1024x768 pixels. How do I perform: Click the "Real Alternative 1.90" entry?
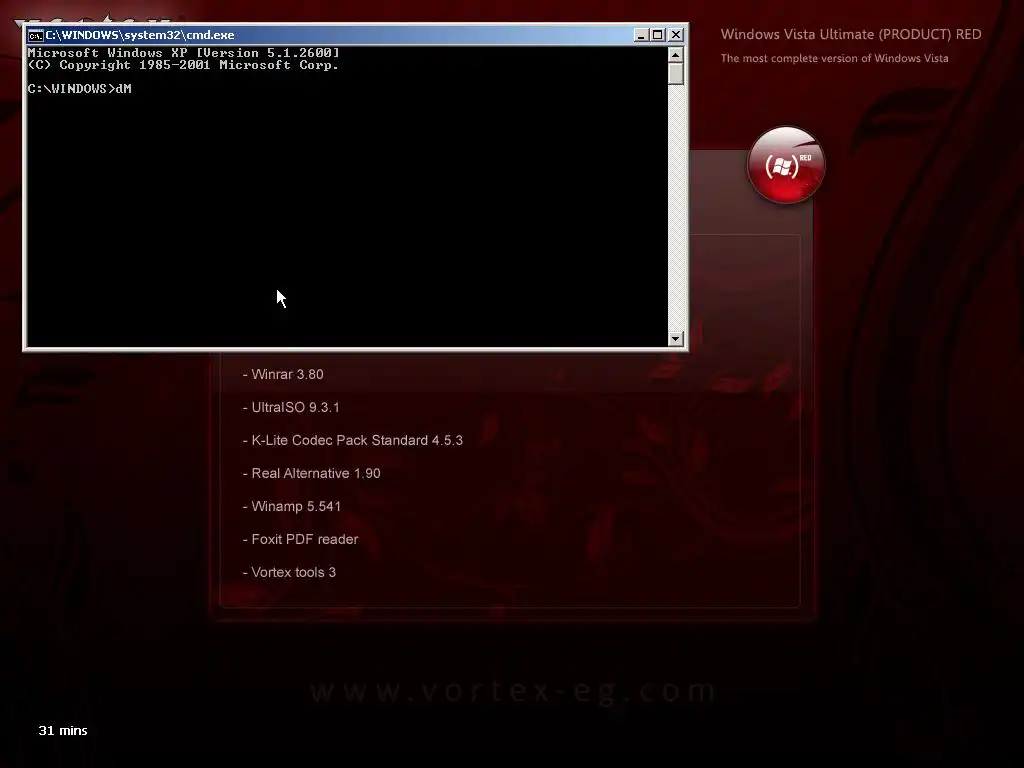312,473
